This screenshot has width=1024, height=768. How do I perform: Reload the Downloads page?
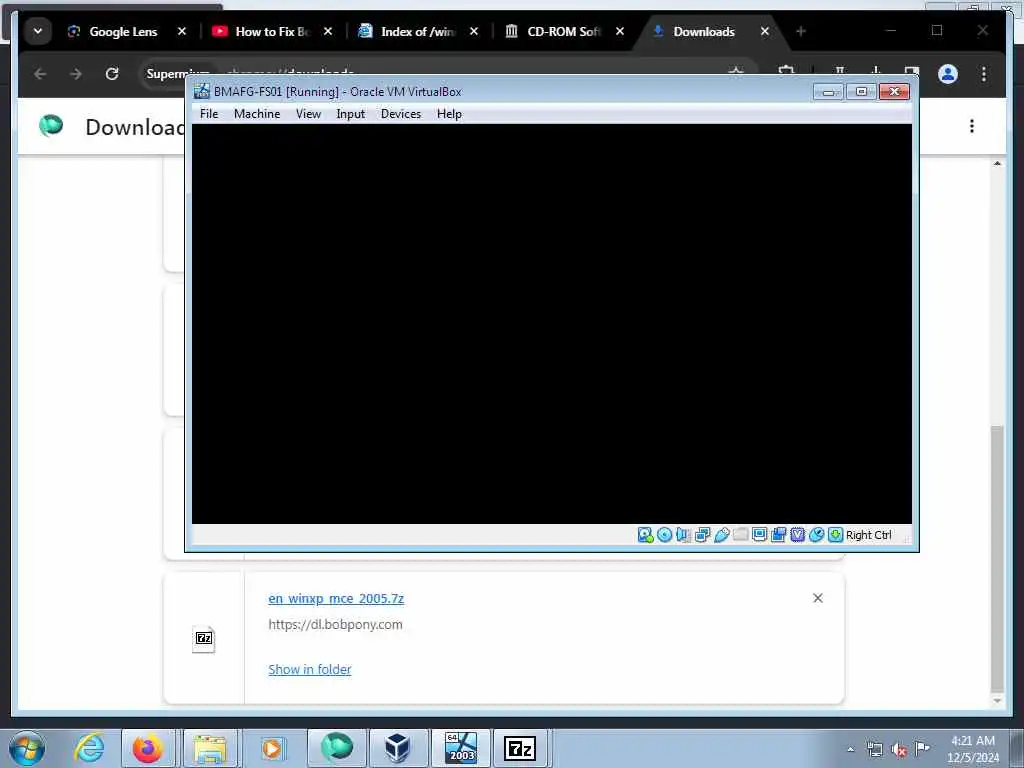click(112, 74)
